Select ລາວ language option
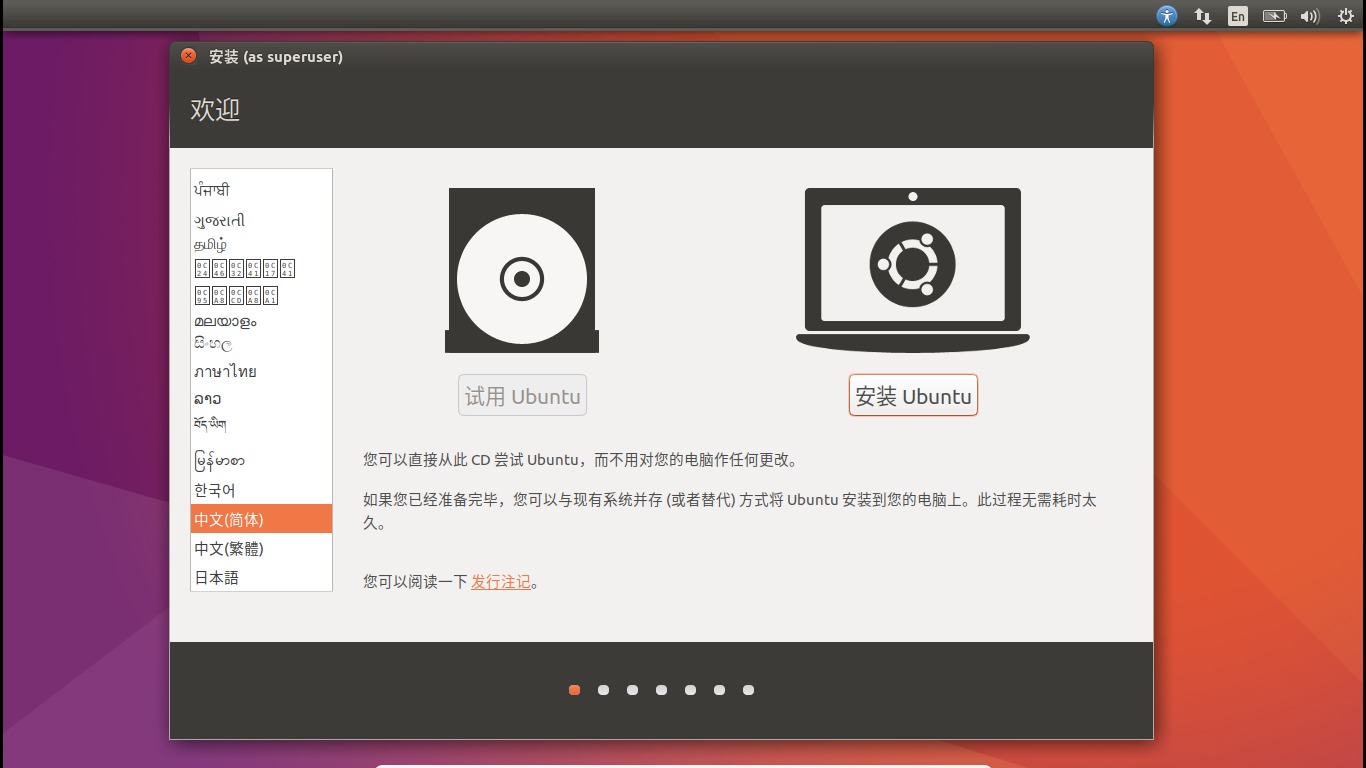The height and width of the screenshot is (768, 1366). (205, 398)
